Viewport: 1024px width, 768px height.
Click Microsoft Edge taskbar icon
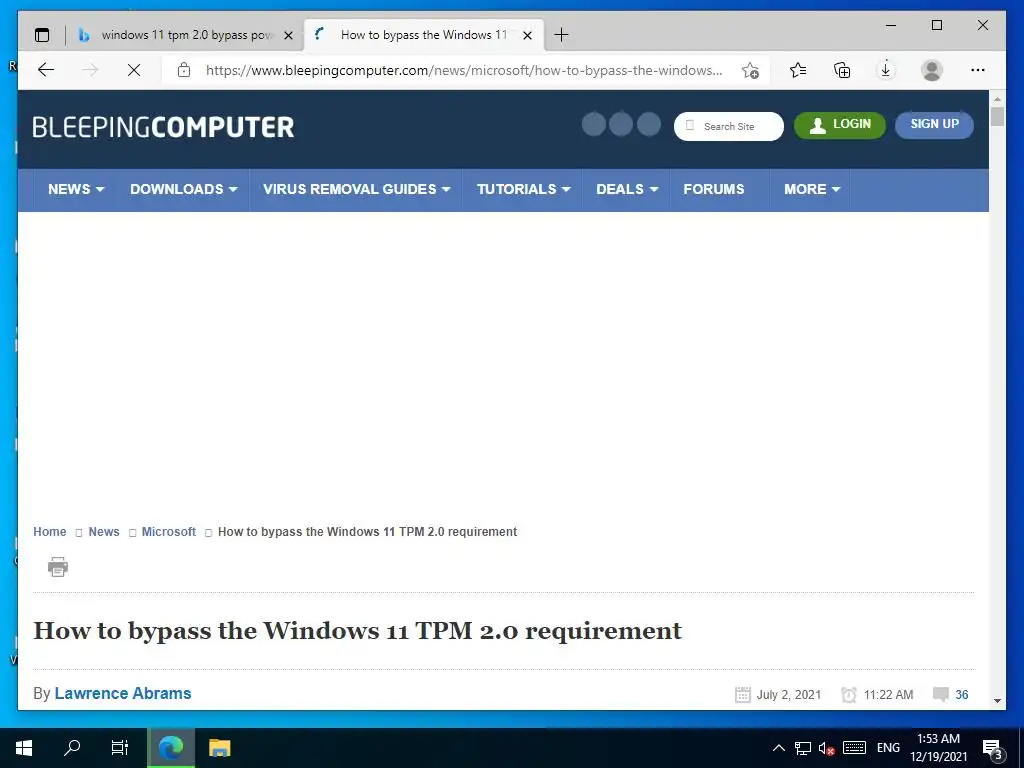click(171, 748)
